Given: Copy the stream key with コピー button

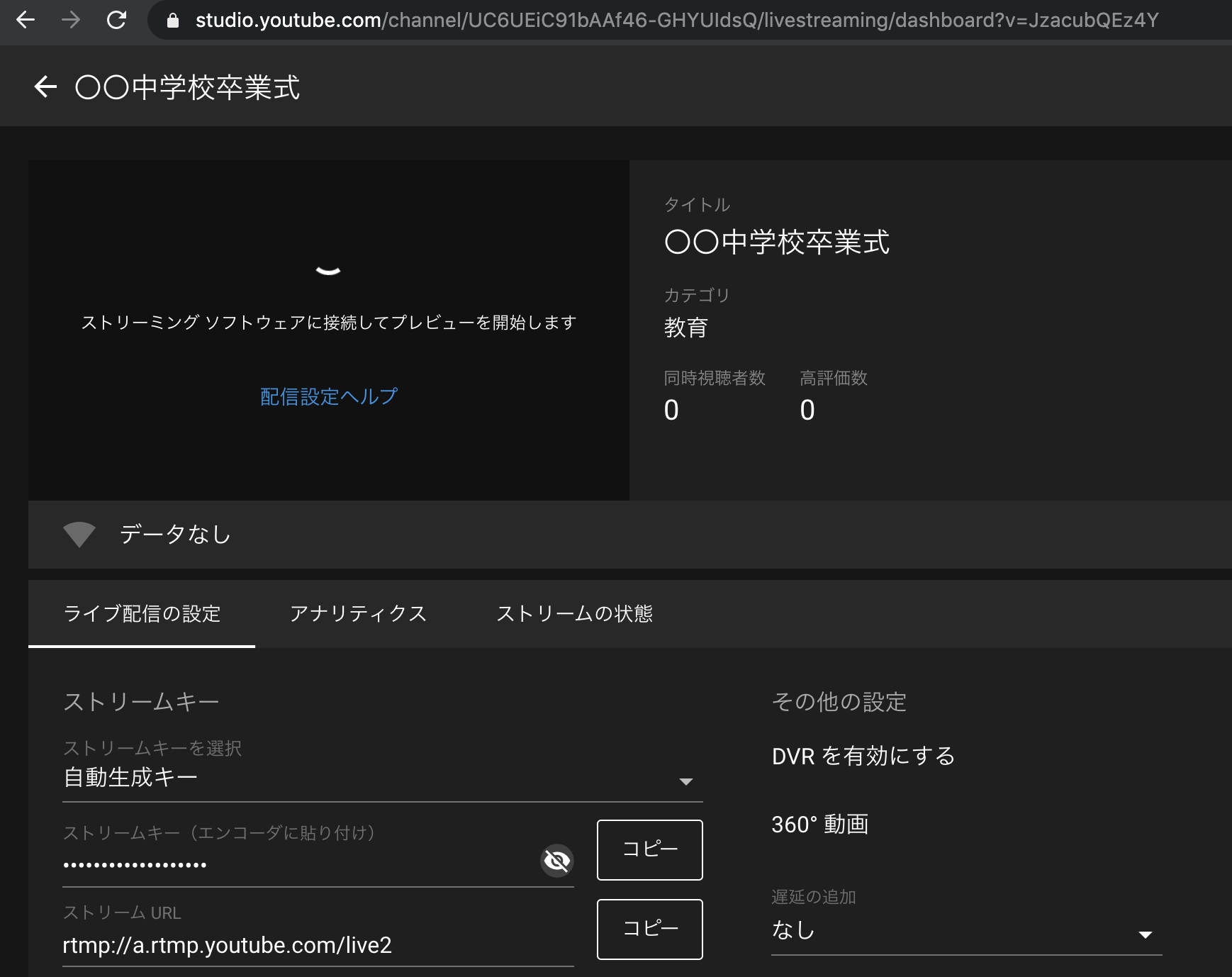Looking at the screenshot, I should click(650, 850).
